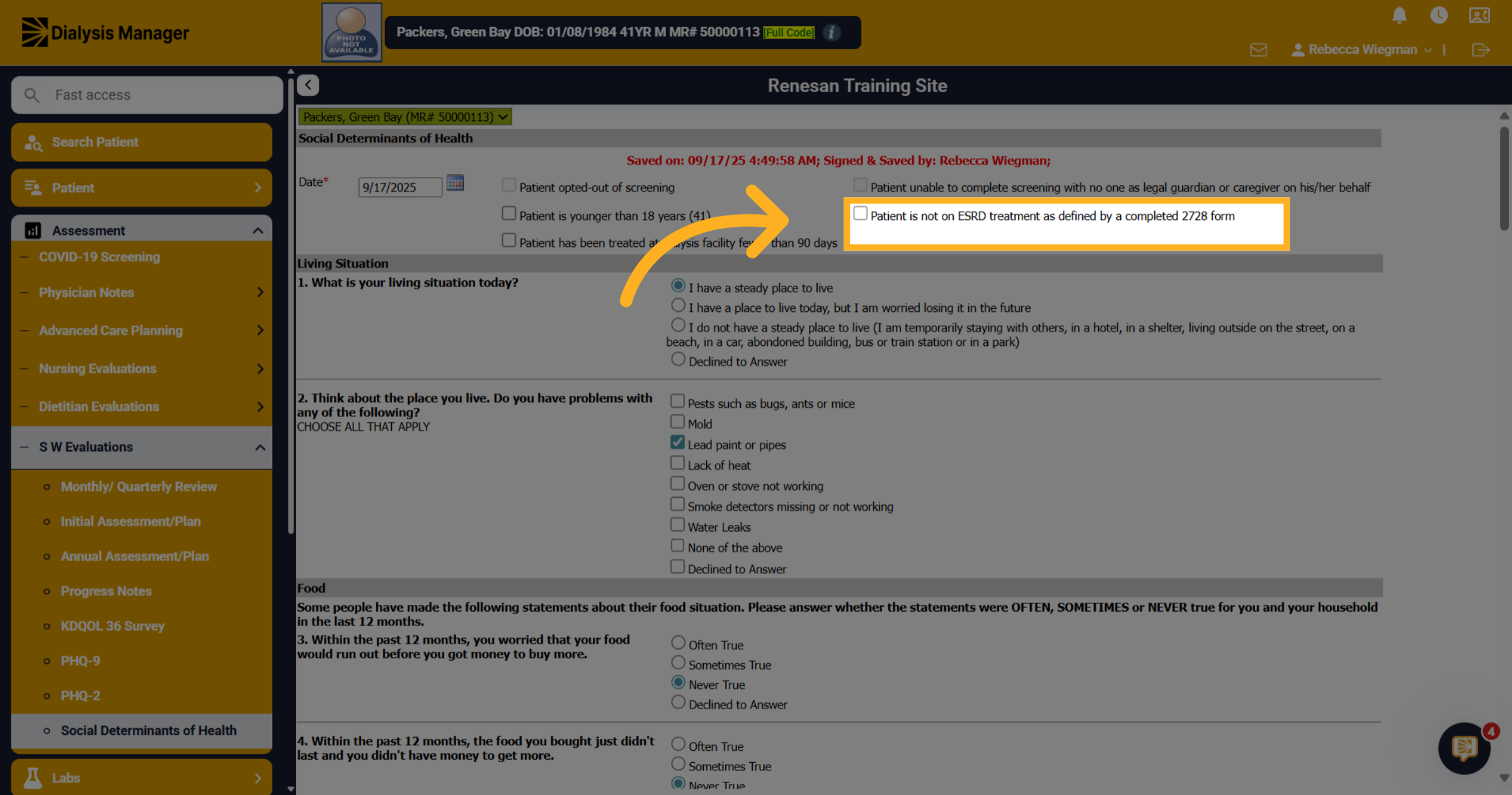The image size is (1512, 795).
Task: Check the Mold checkbox
Action: tap(677, 421)
